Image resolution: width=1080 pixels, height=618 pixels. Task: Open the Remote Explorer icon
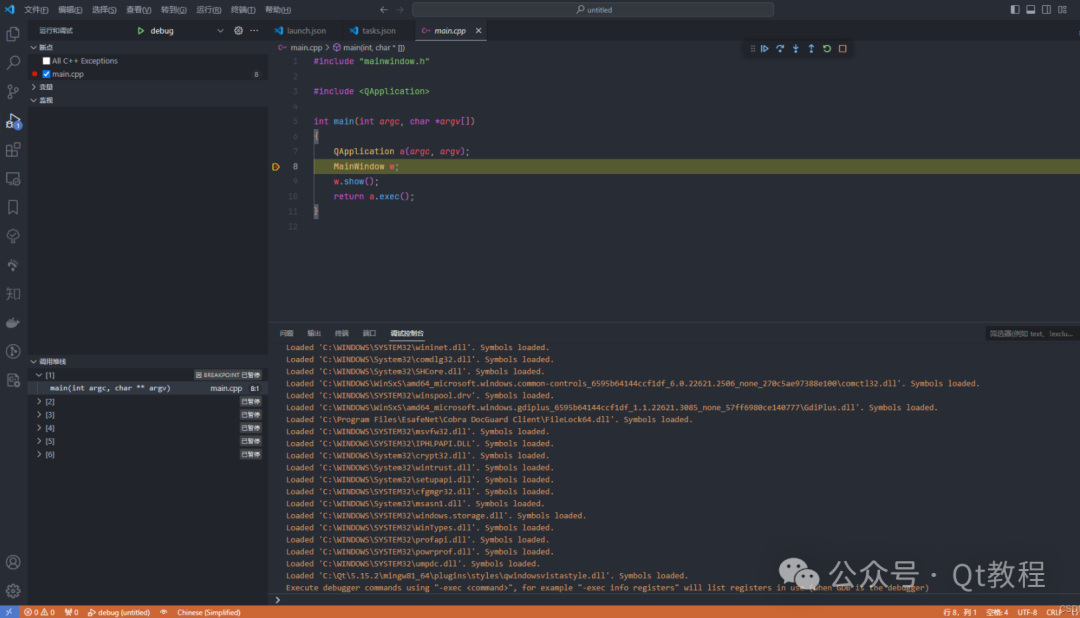[13, 178]
